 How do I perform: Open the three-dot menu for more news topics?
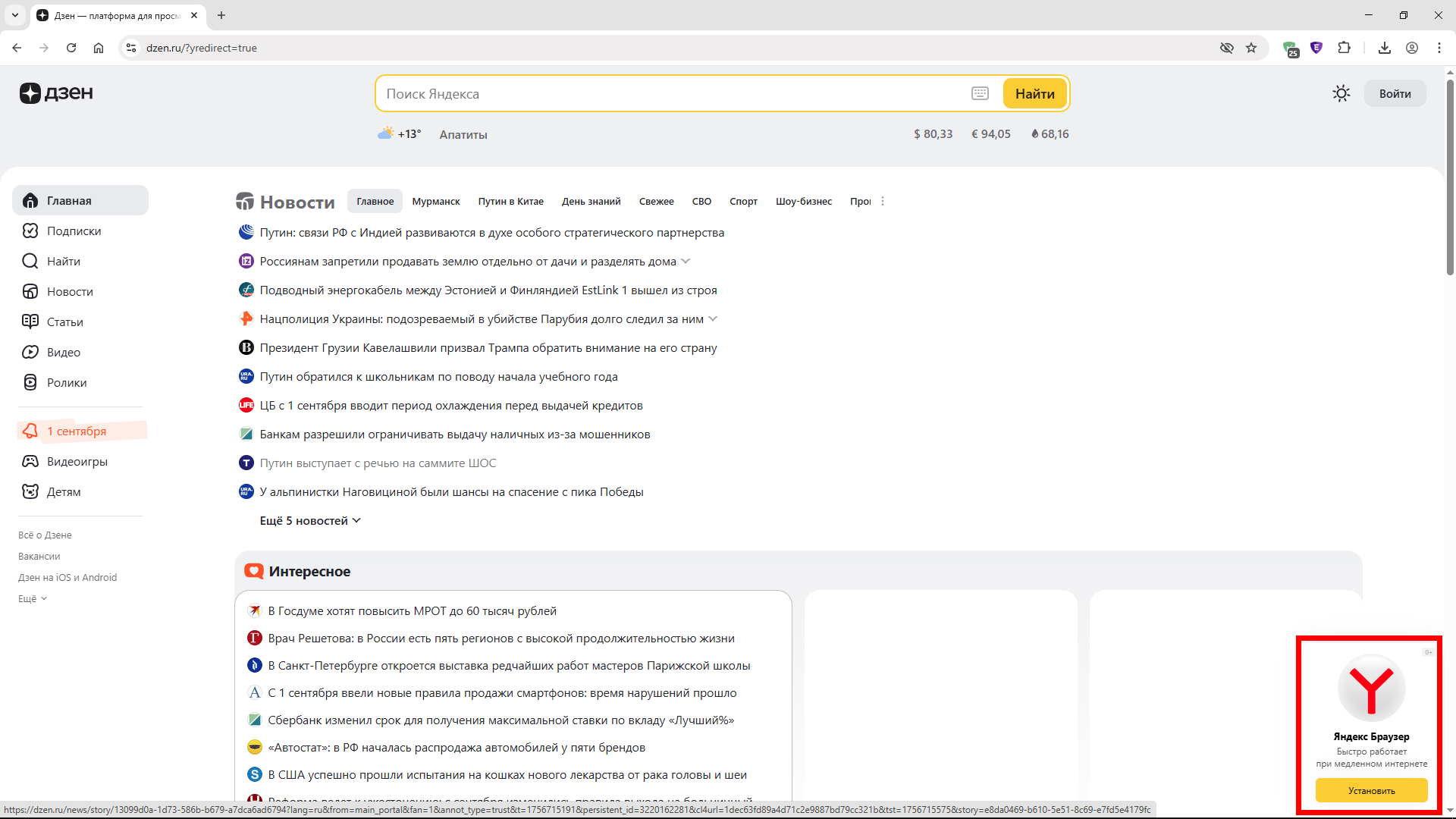(883, 201)
